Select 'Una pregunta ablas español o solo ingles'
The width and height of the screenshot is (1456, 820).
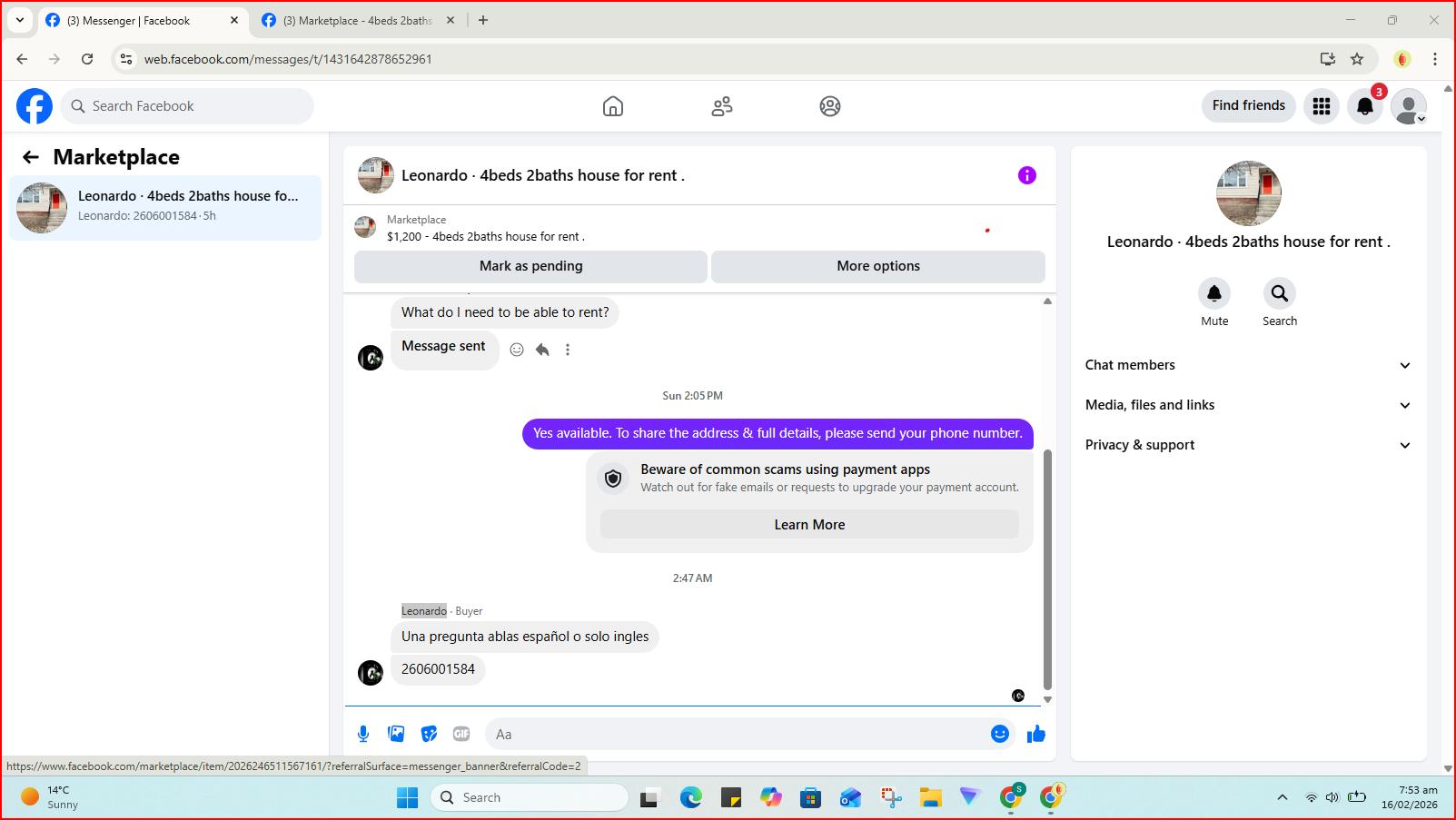click(525, 637)
